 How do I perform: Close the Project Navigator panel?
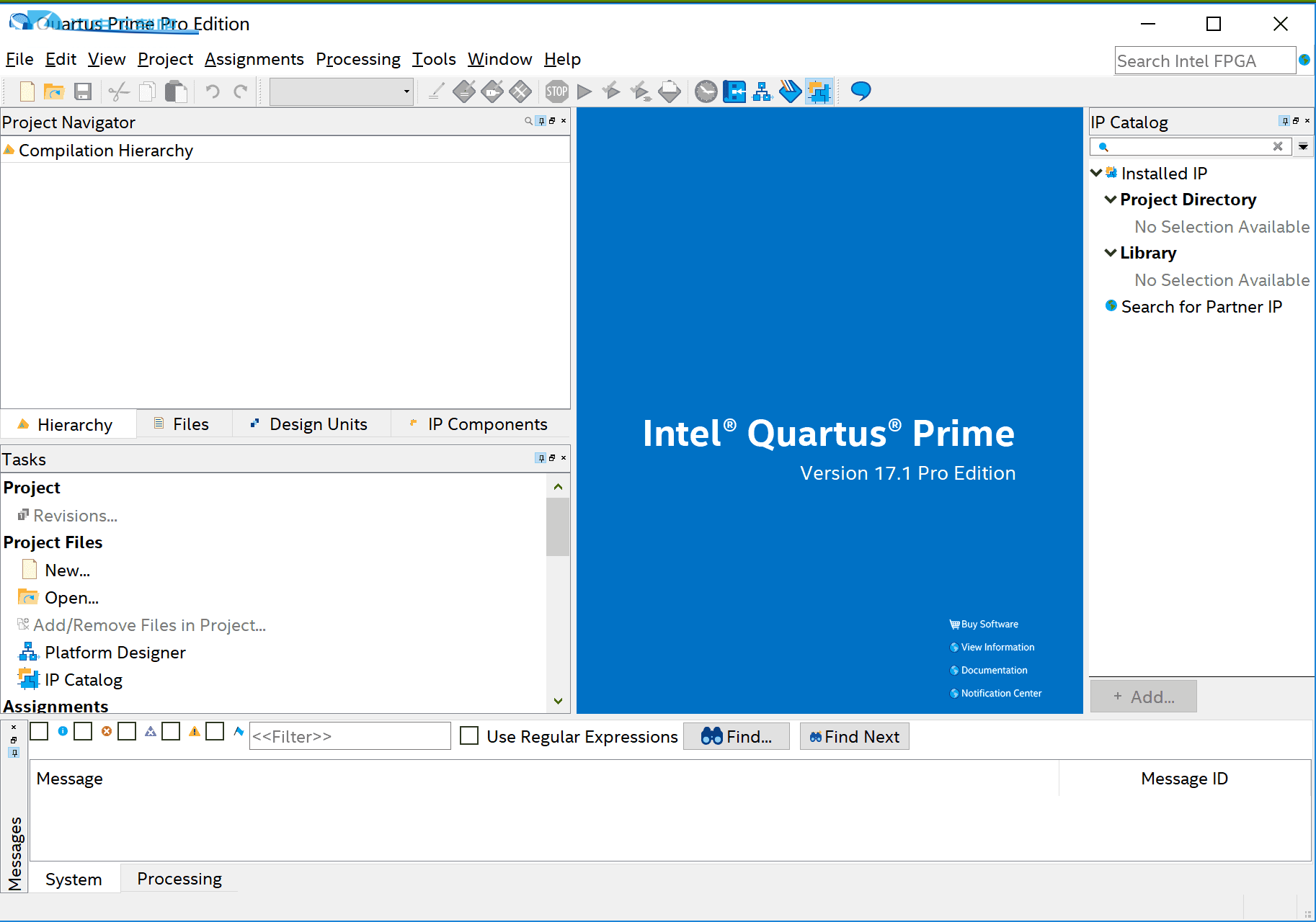point(564,121)
